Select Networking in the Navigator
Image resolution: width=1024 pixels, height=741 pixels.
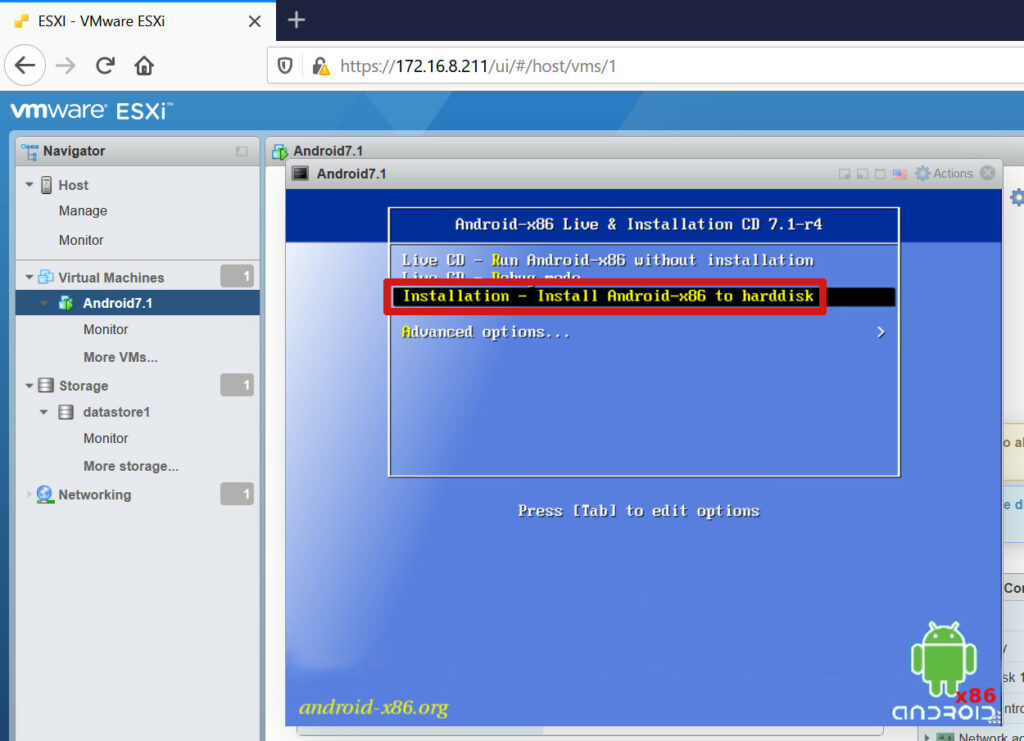click(x=95, y=495)
